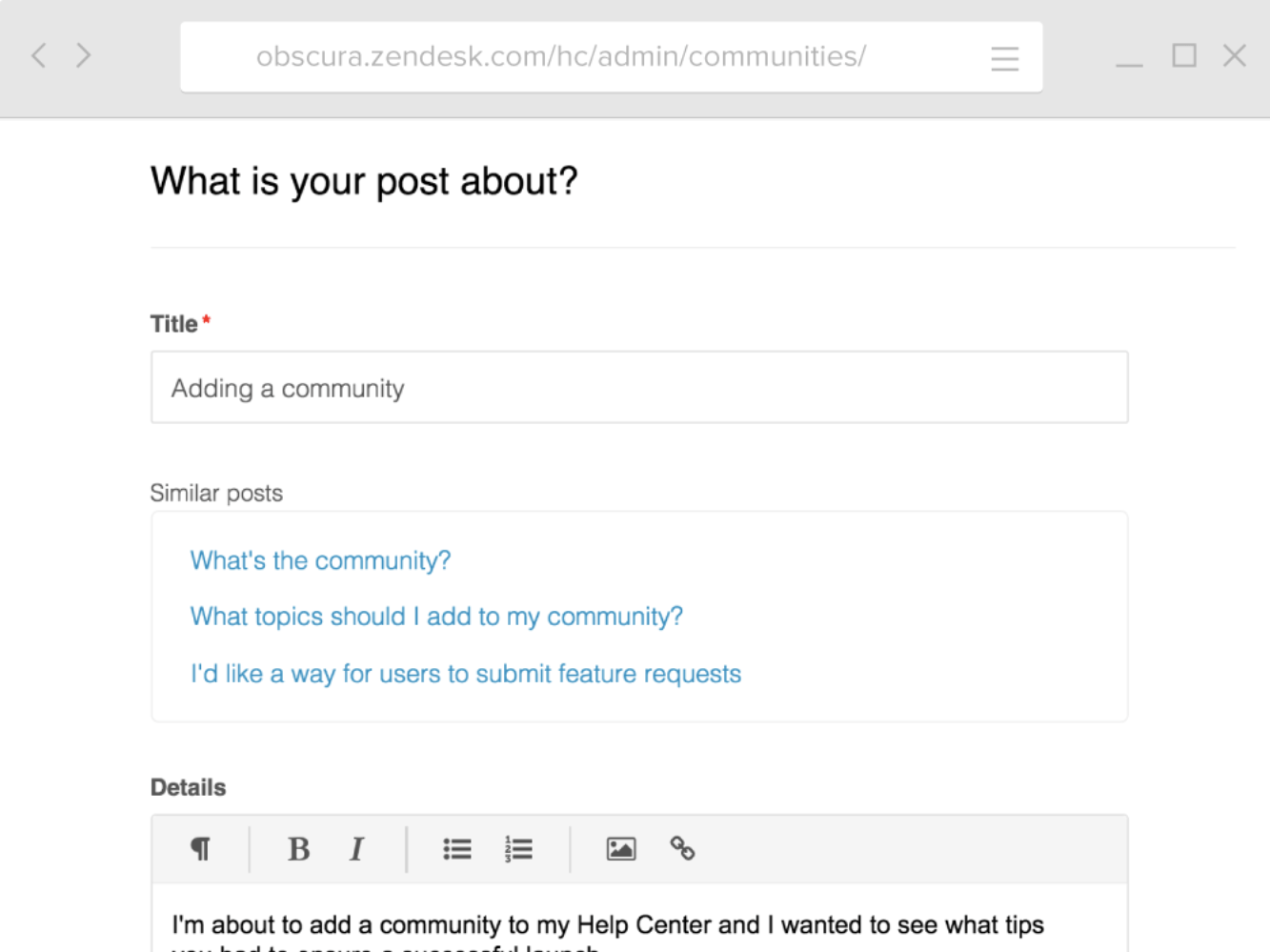Image resolution: width=1270 pixels, height=952 pixels.
Task: Apply italic formatting in the Details editor
Action: click(355, 848)
